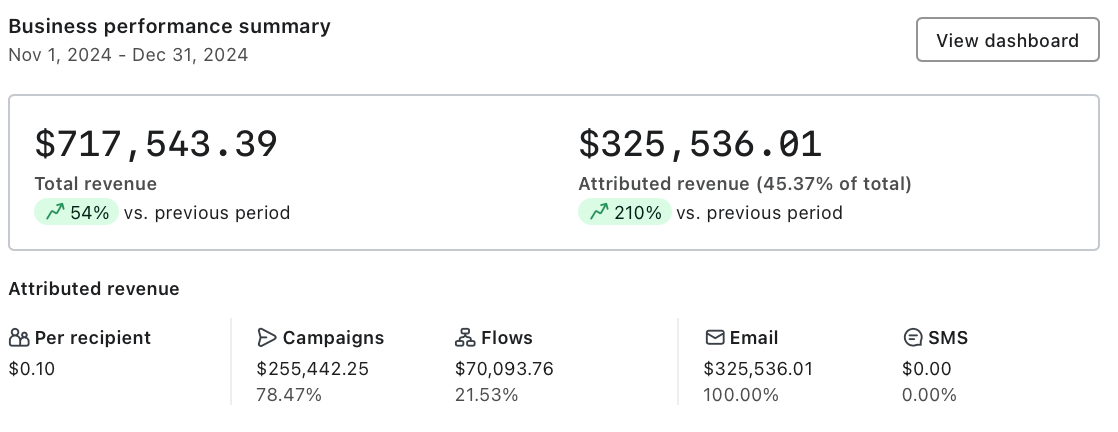This screenshot has height=432, width=1118.
Task: Click the Campaigns paper plane icon
Action: click(x=267, y=338)
